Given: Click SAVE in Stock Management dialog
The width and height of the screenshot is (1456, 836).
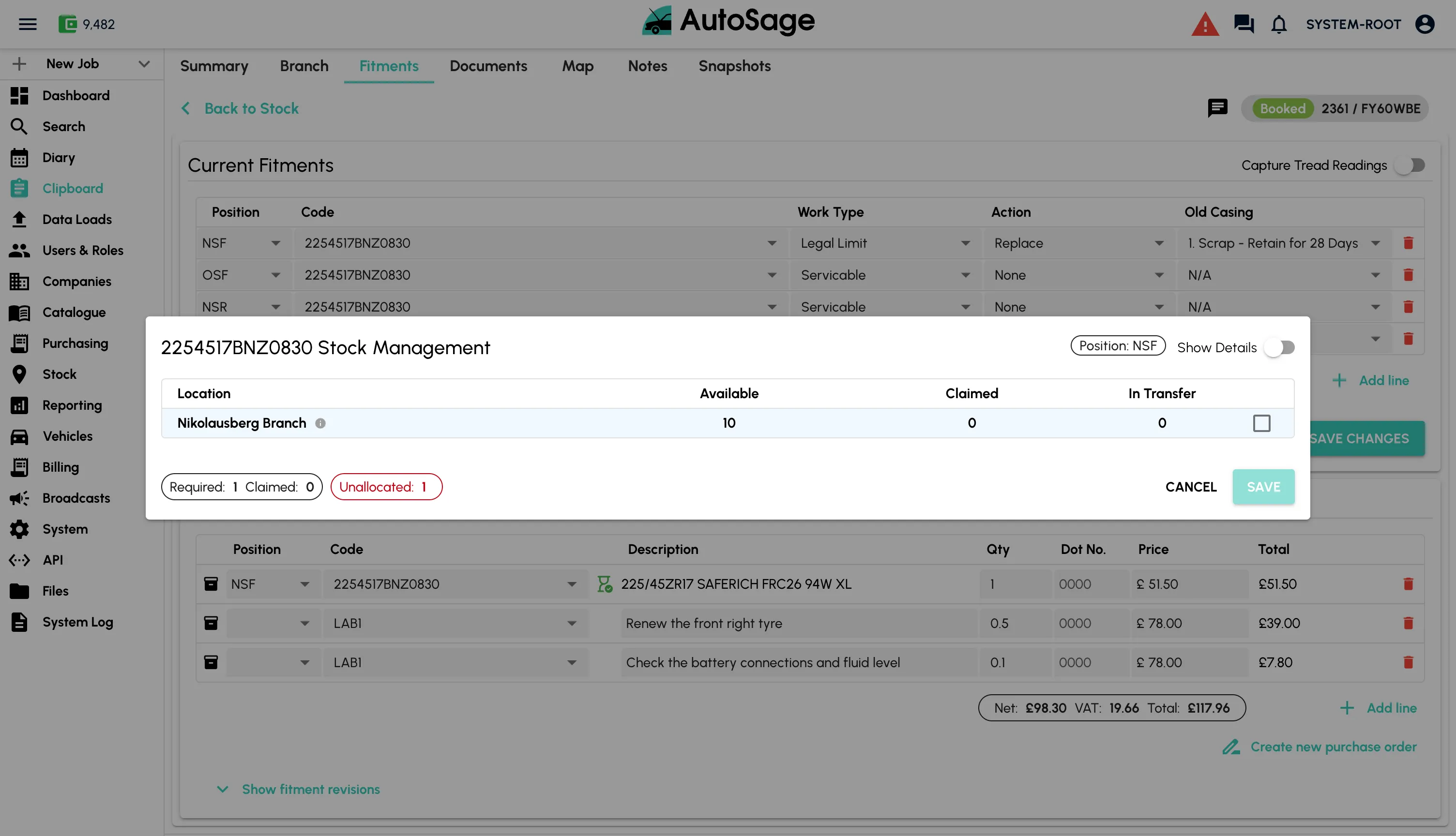Looking at the screenshot, I should (1263, 487).
